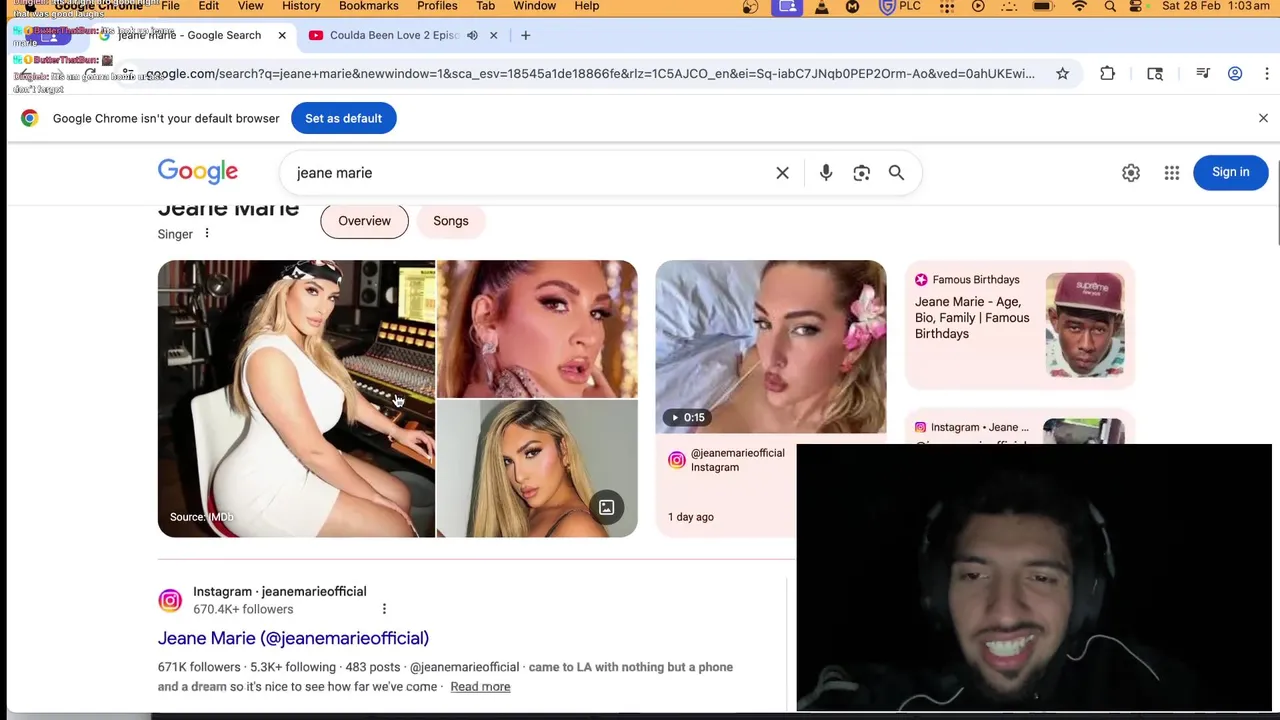Image resolution: width=1280 pixels, height=720 pixels.
Task: Click the battery icon in the menu bar
Action: click(1042, 6)
